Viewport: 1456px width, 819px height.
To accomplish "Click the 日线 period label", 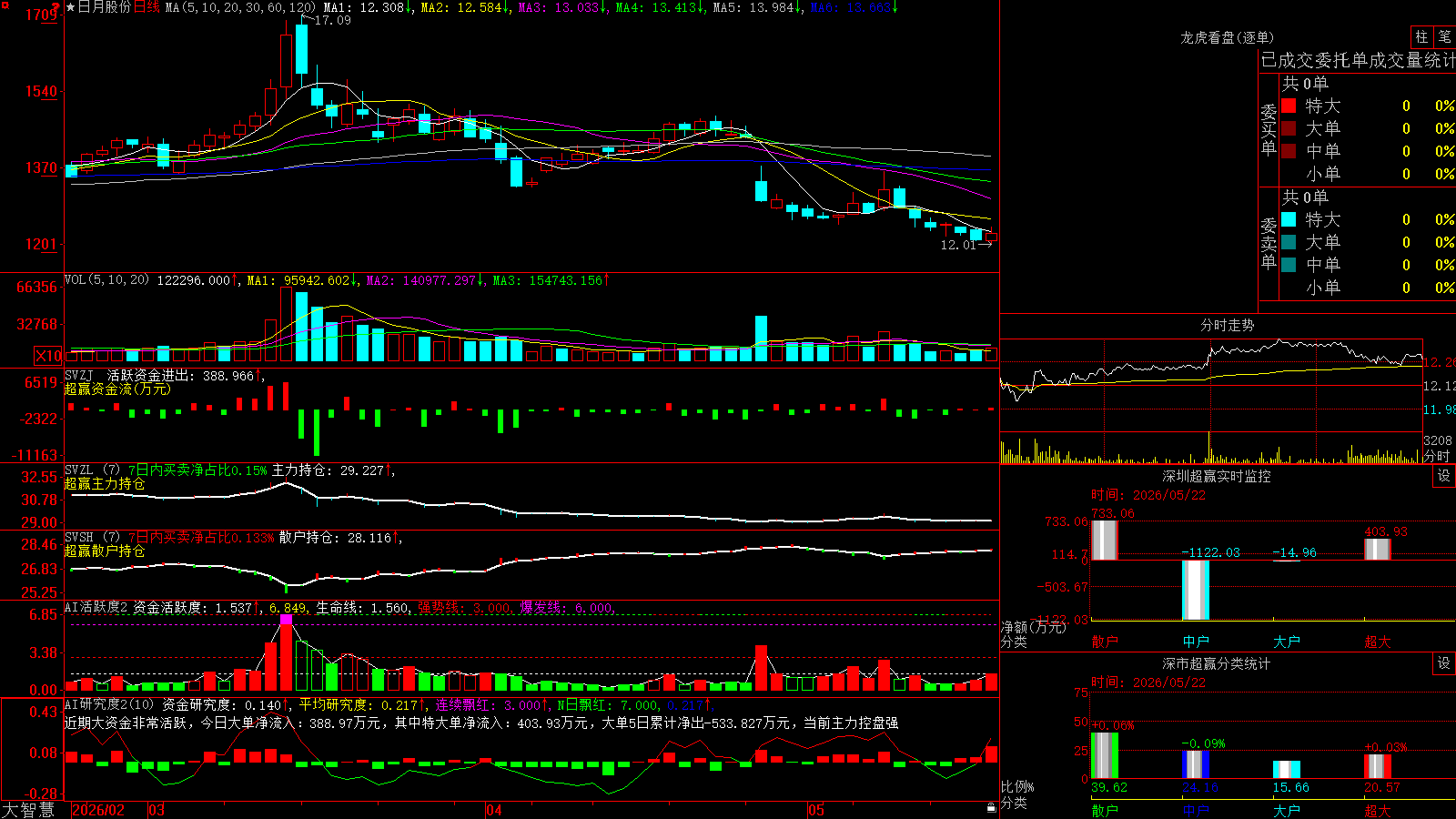I will 147,7.
